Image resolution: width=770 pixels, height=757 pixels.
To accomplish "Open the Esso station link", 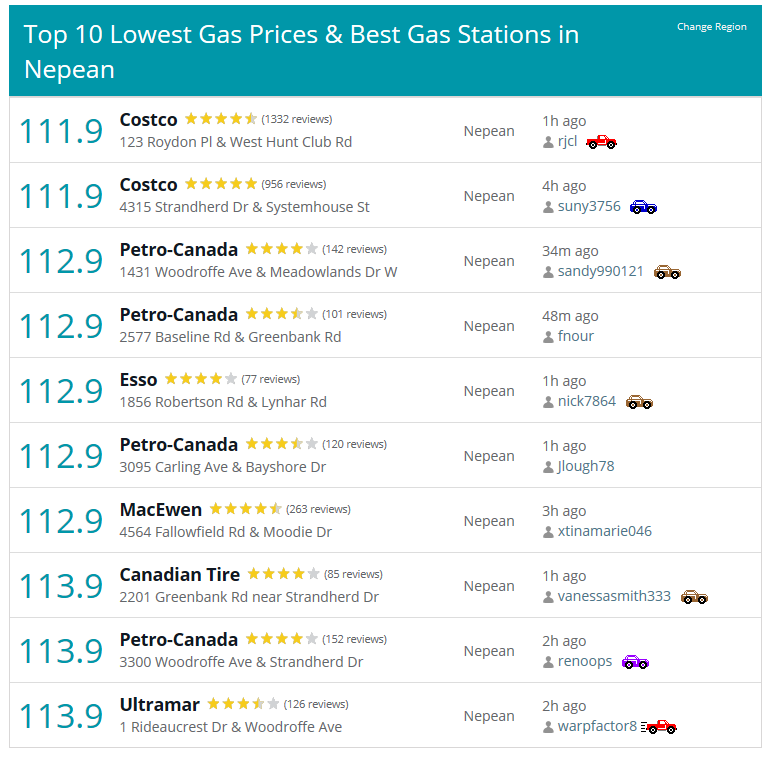I will pos(138,380).
